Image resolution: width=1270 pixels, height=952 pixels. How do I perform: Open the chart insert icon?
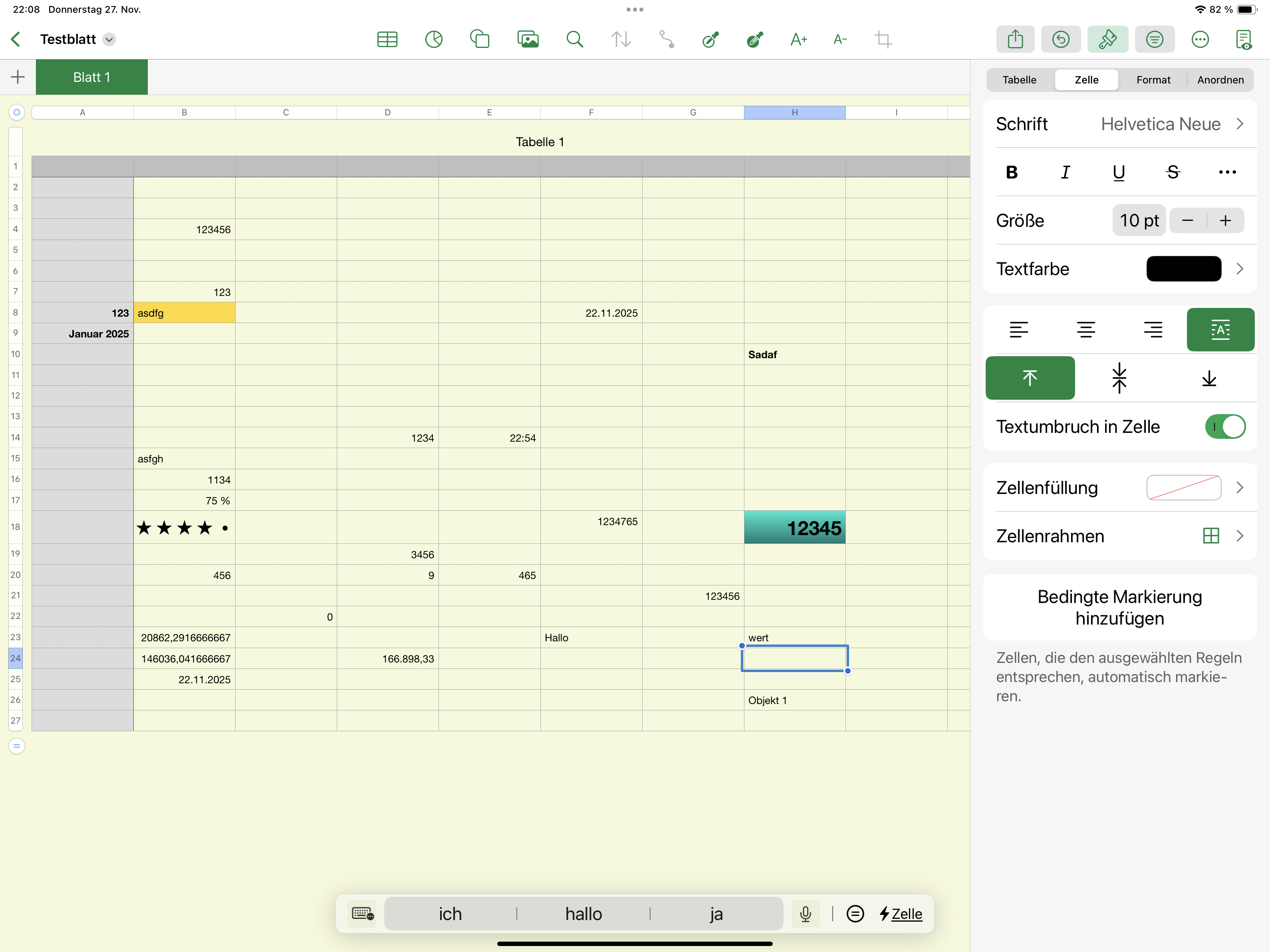tap(433, 40)
